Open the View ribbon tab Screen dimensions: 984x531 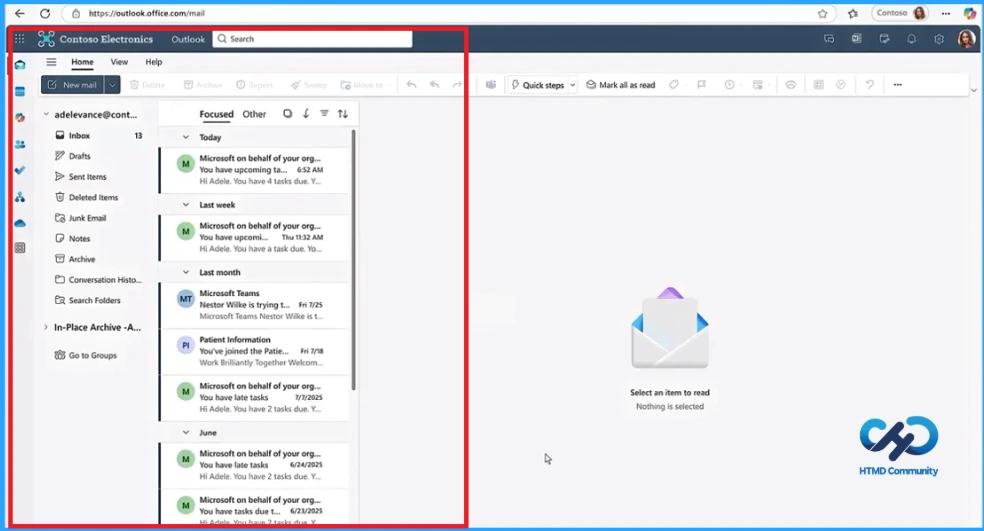click(x=119, y=62)
